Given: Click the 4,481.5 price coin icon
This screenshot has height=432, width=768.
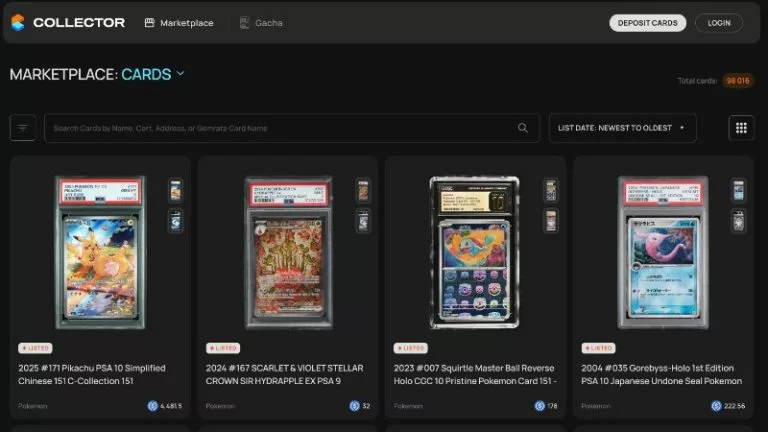Looking at the screenshot, I should [153, 406].
